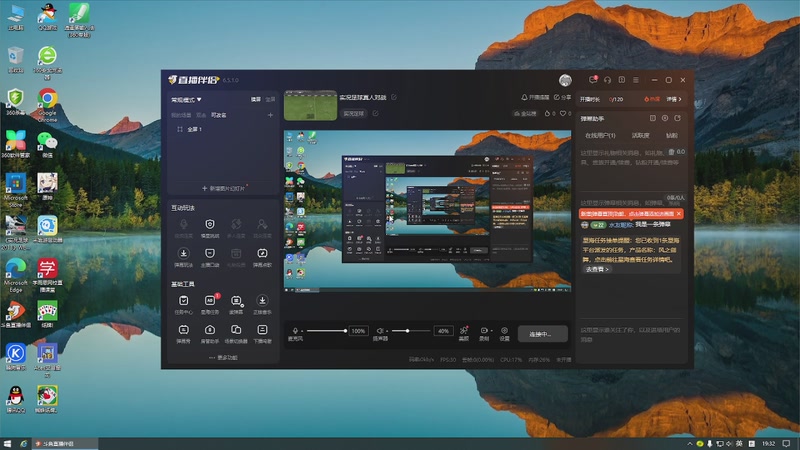800x450 pixels.
Task: Select the 全屏 1 source row
Action: click(x=222, y=130)
